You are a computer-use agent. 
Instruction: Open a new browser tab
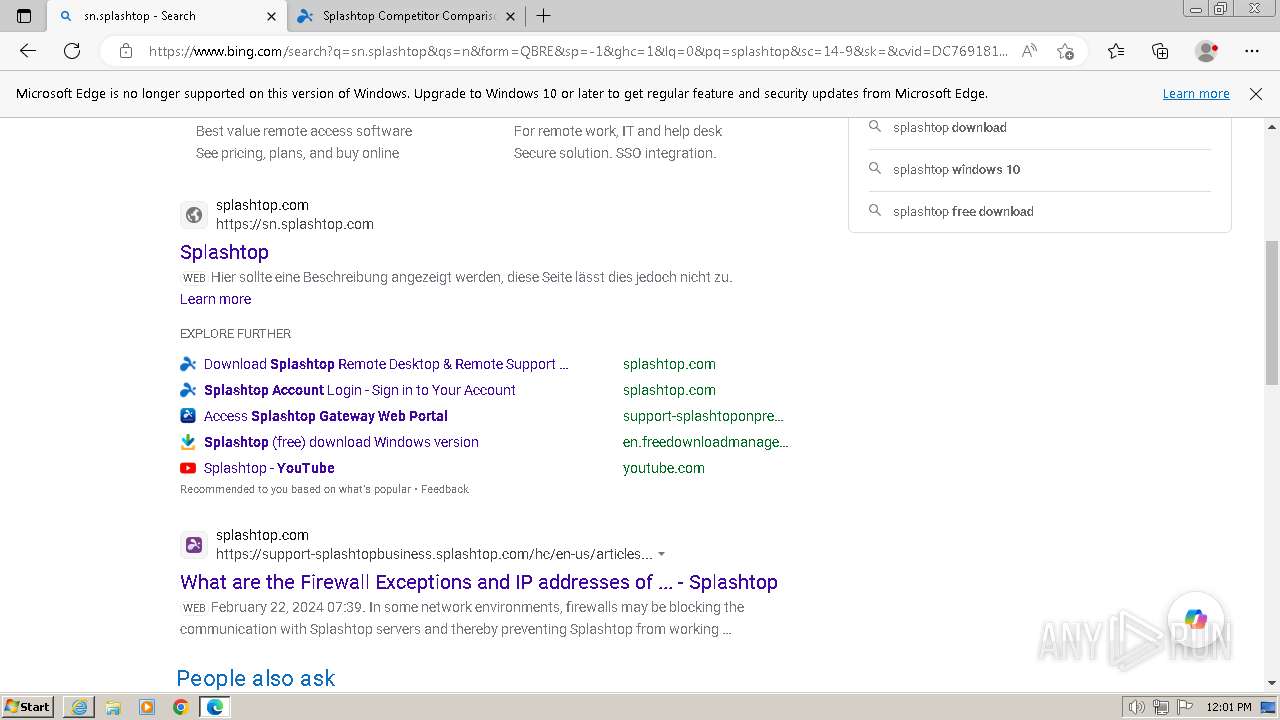coord(543,16)
